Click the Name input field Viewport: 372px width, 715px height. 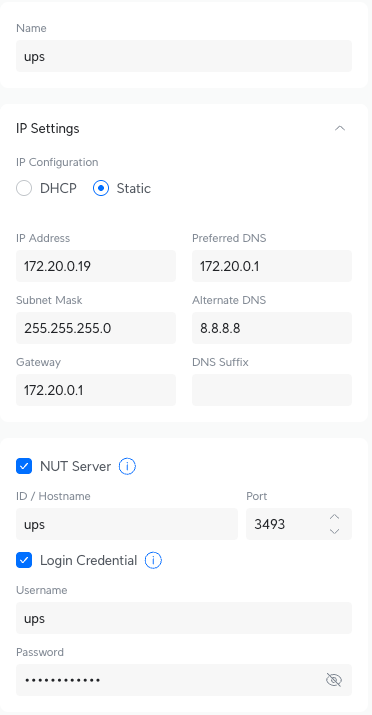[184, 56]
